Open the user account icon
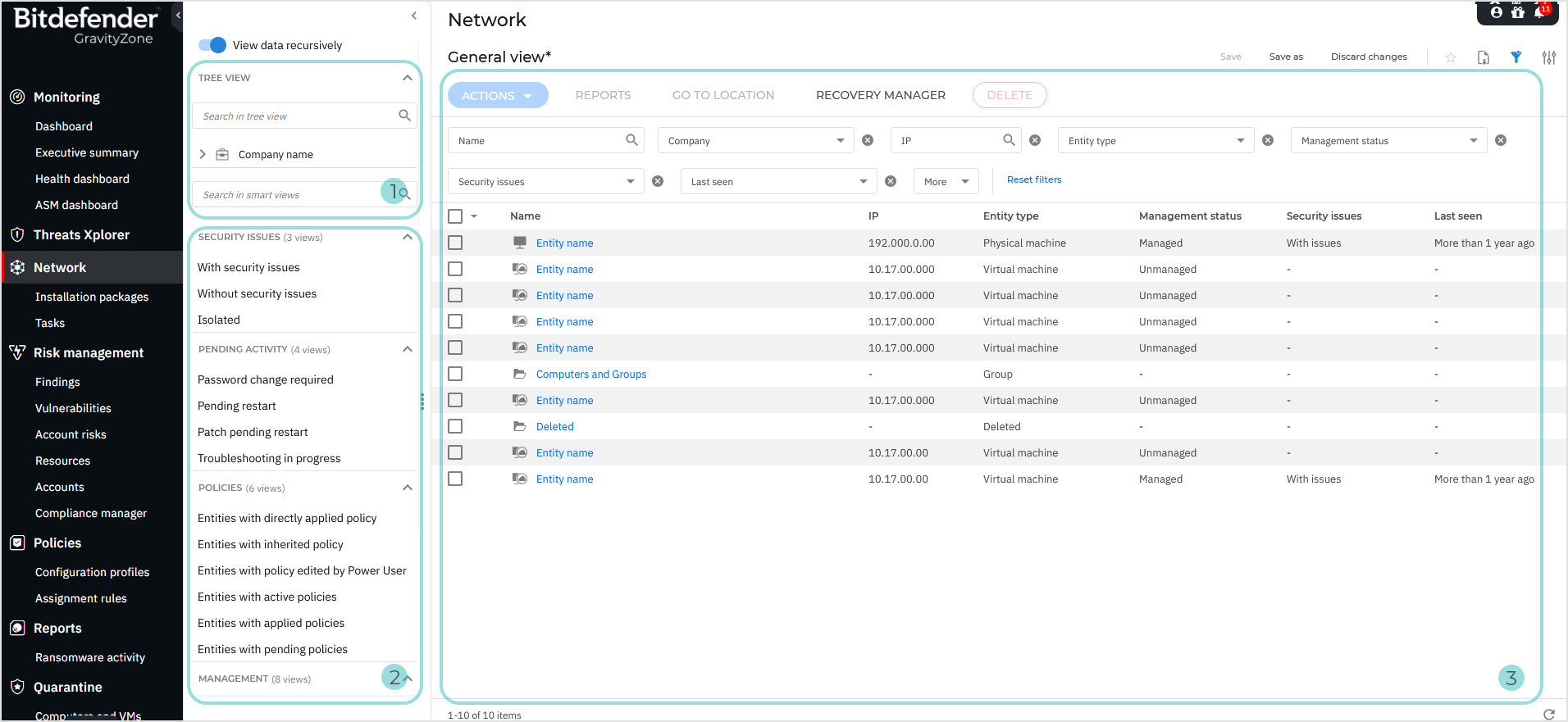 pos(1497,12)
